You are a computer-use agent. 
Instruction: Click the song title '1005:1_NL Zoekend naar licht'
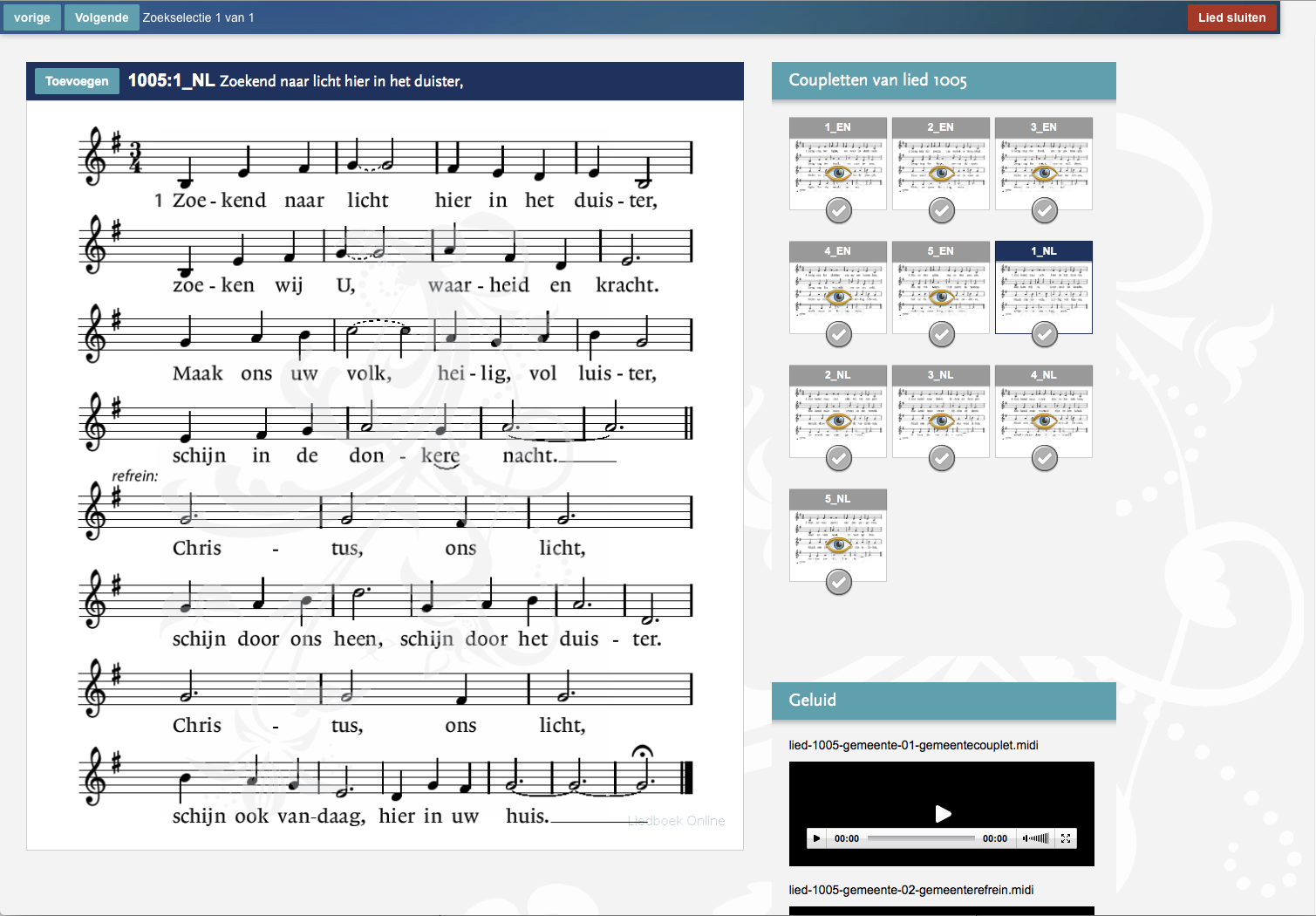(296, 81)
